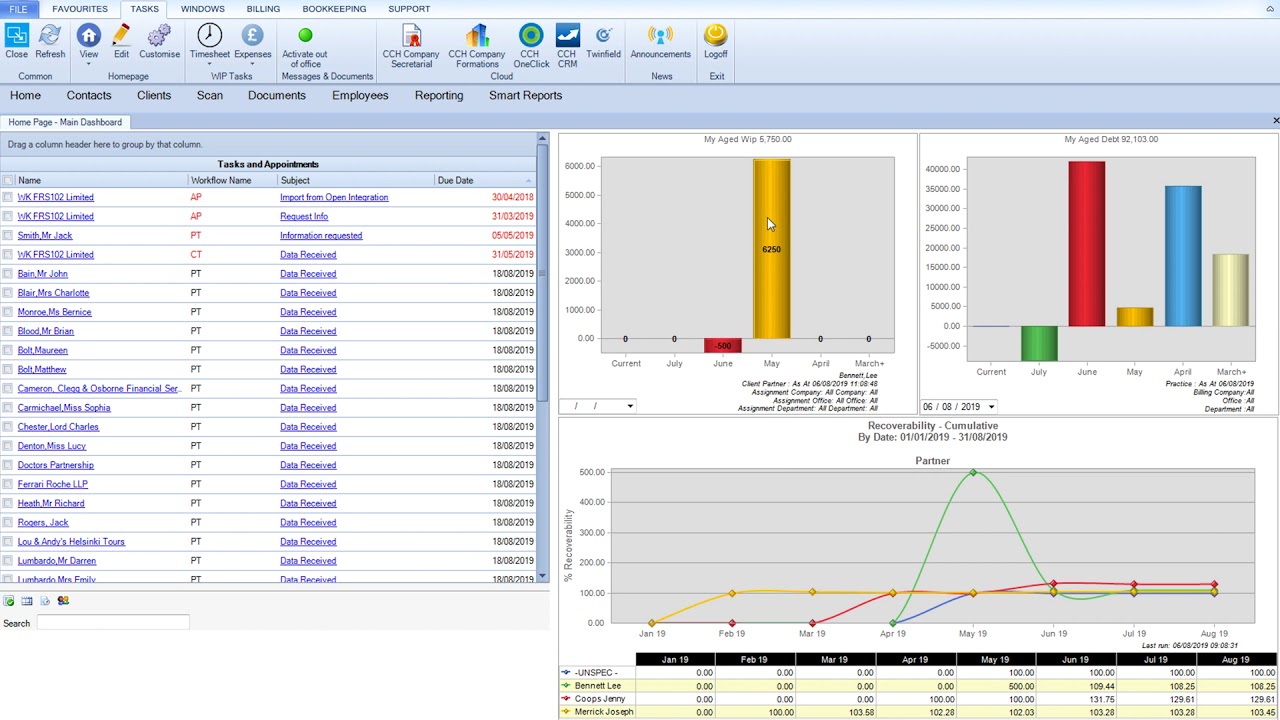This screenshot has height=720, width=1280.
Task: Switch to the FAVOURITES ribbon tab
Action: pos(80,9)
